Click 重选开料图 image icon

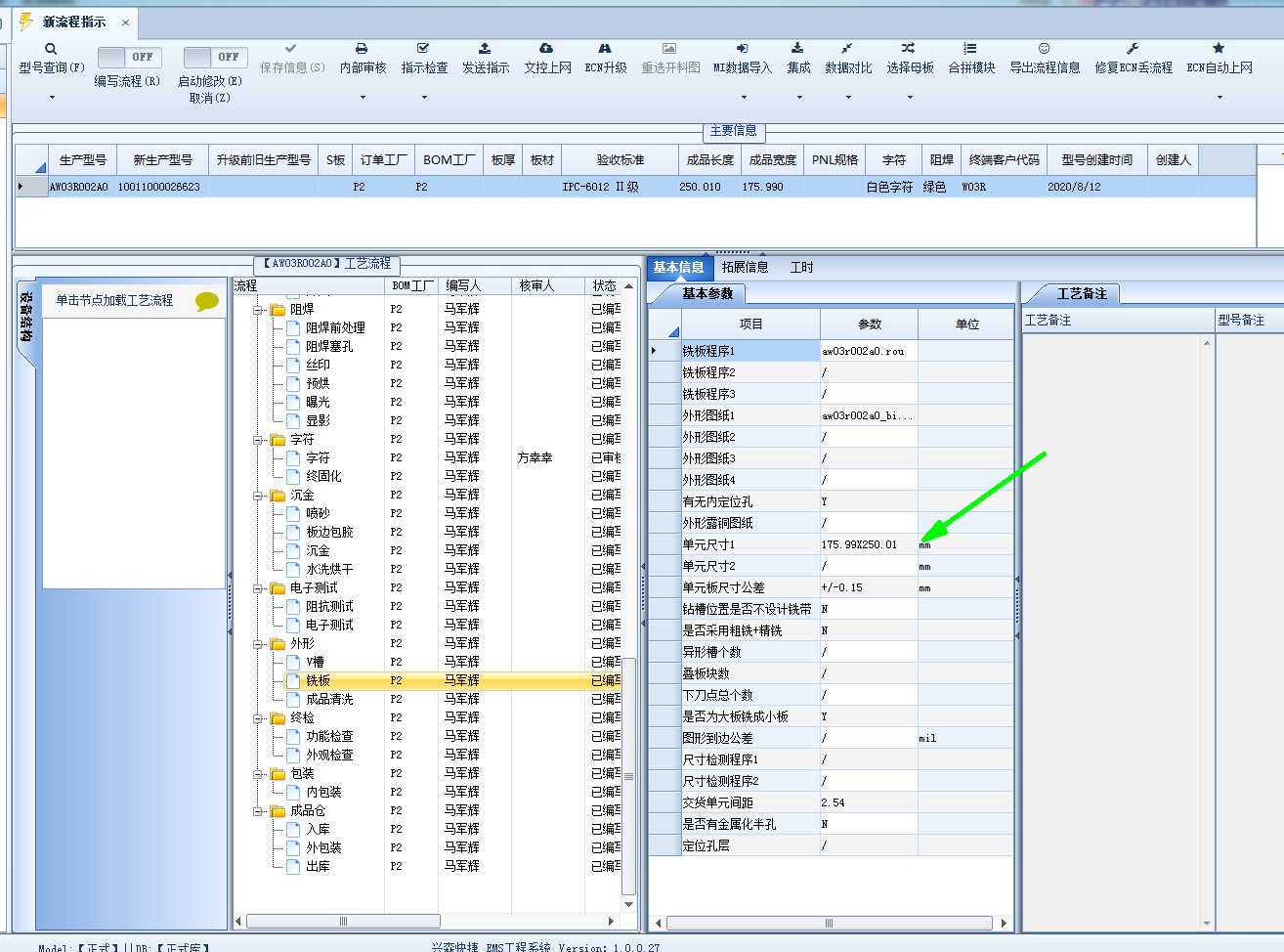pos(669,48)
